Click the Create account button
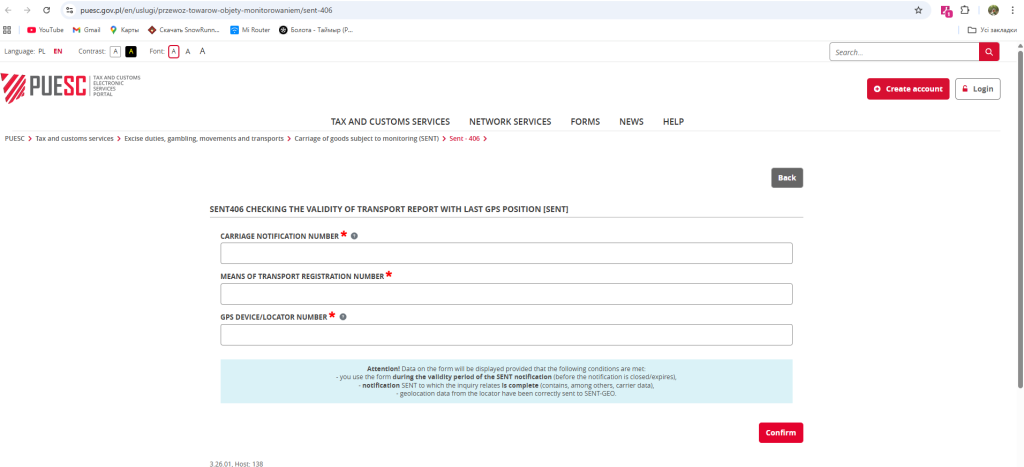The image size is (1024, 467). coord(908,89)
